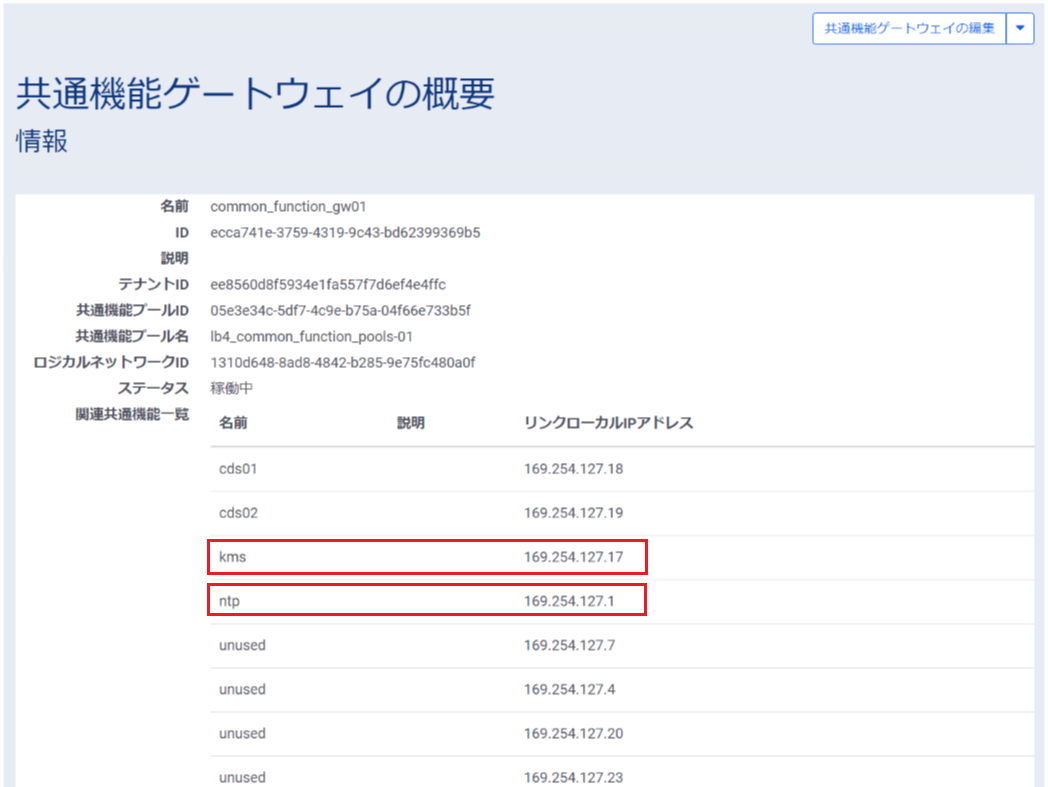Screen dimensions: 1048x787
Task: Select the cds01 entry in the table
Action: click(238, 469)
